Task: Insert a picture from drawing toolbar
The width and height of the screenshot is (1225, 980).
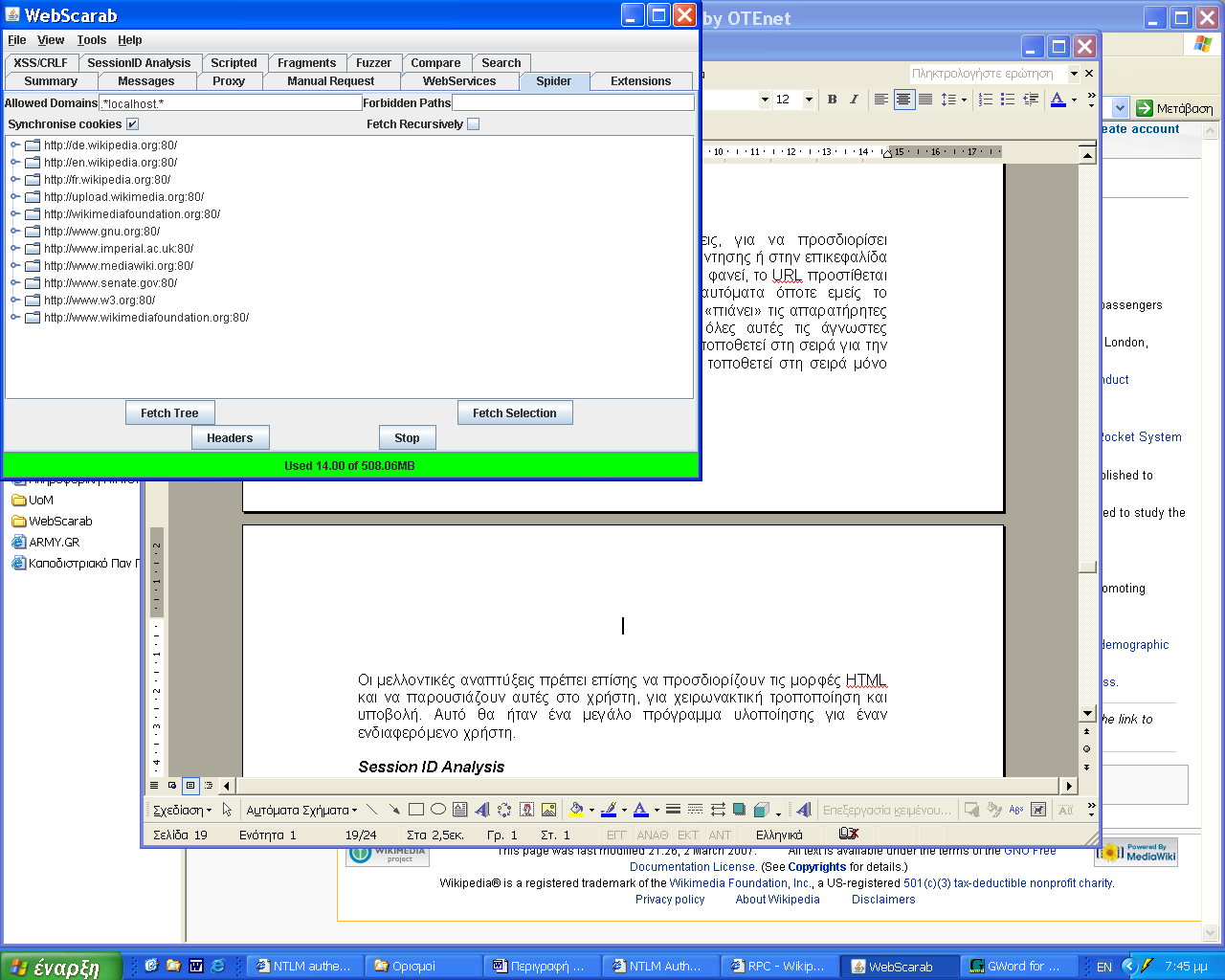Action: [548, 810]
